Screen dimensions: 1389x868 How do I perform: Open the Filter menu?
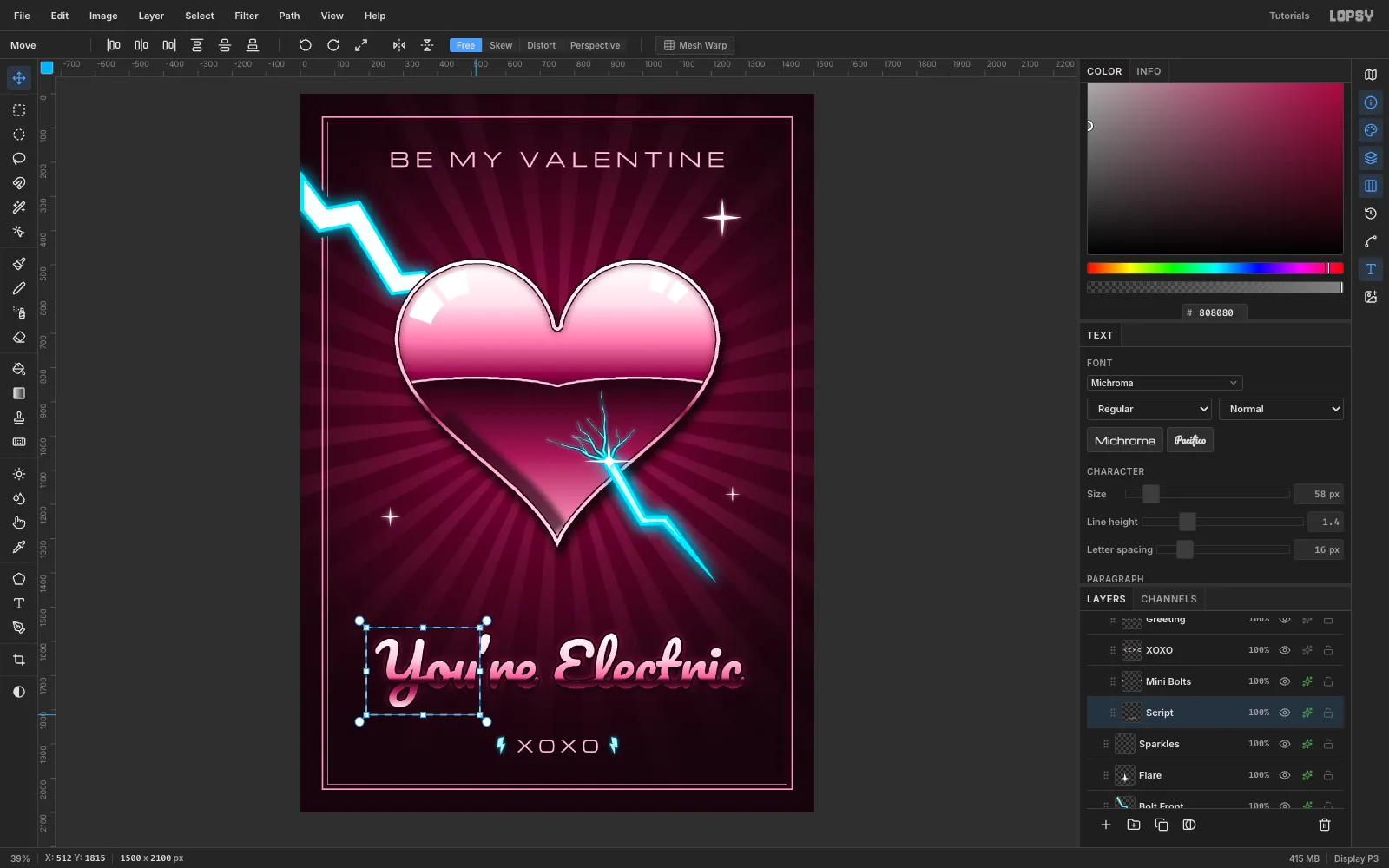click(x=247, y=16)
